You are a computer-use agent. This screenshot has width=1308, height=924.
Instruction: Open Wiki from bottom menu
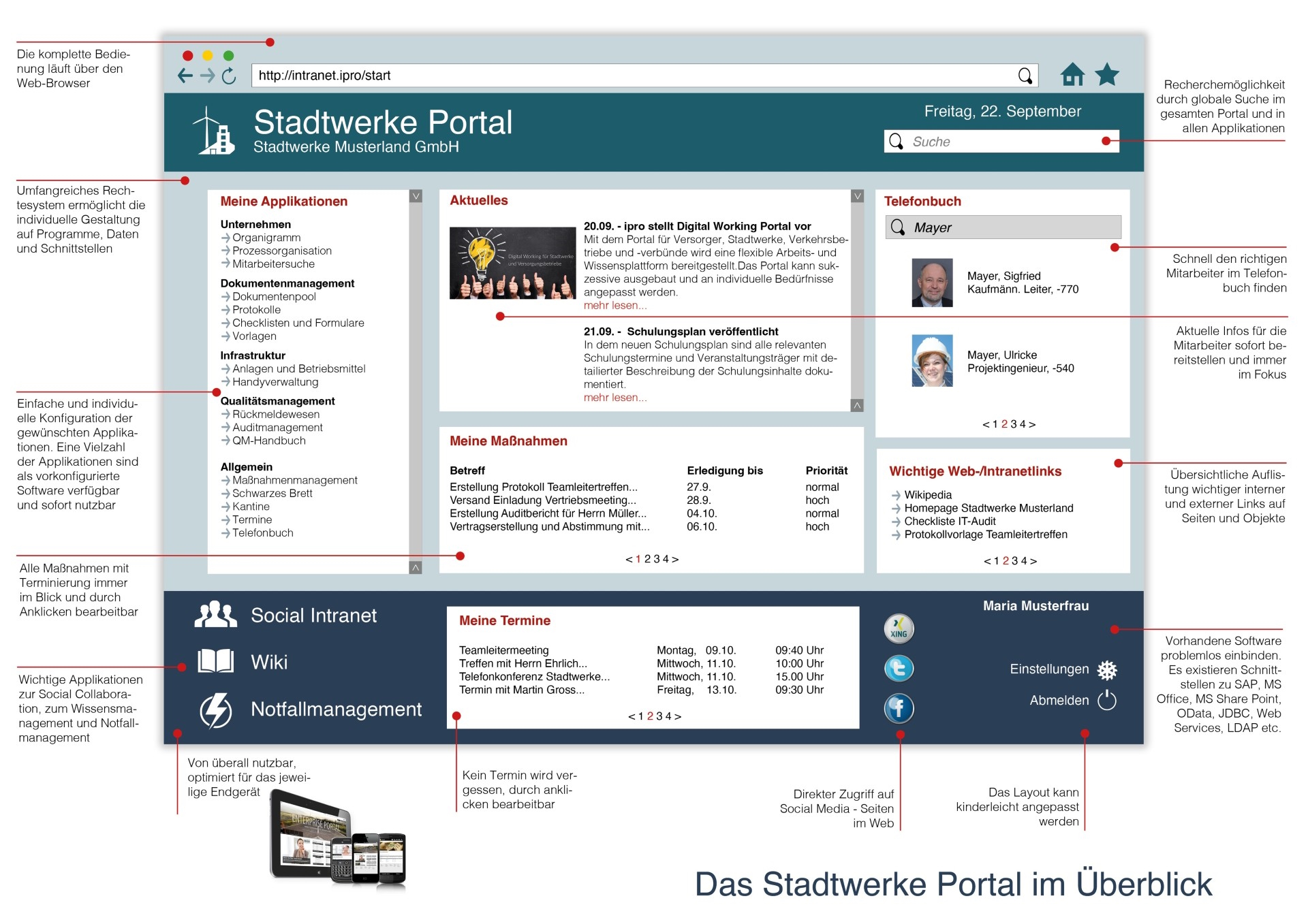pos(269,662)
